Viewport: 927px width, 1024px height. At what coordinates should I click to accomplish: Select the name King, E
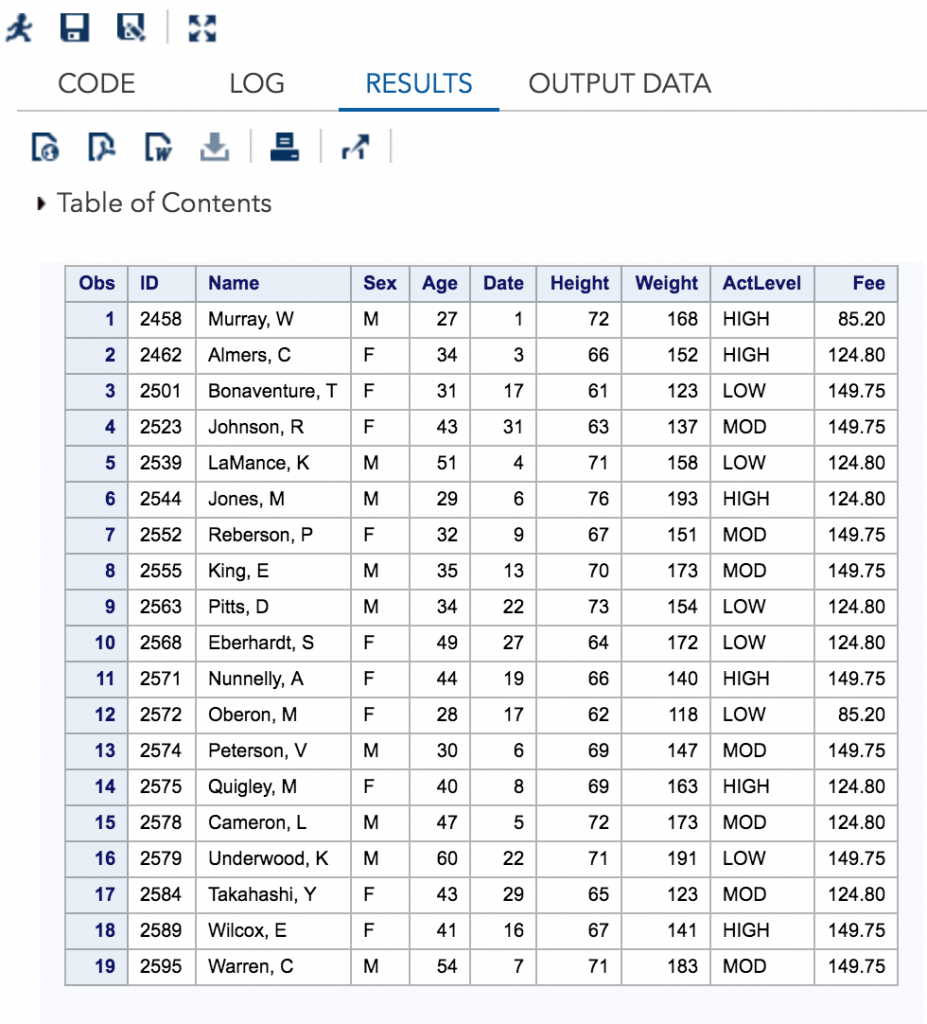coord(238,571)
